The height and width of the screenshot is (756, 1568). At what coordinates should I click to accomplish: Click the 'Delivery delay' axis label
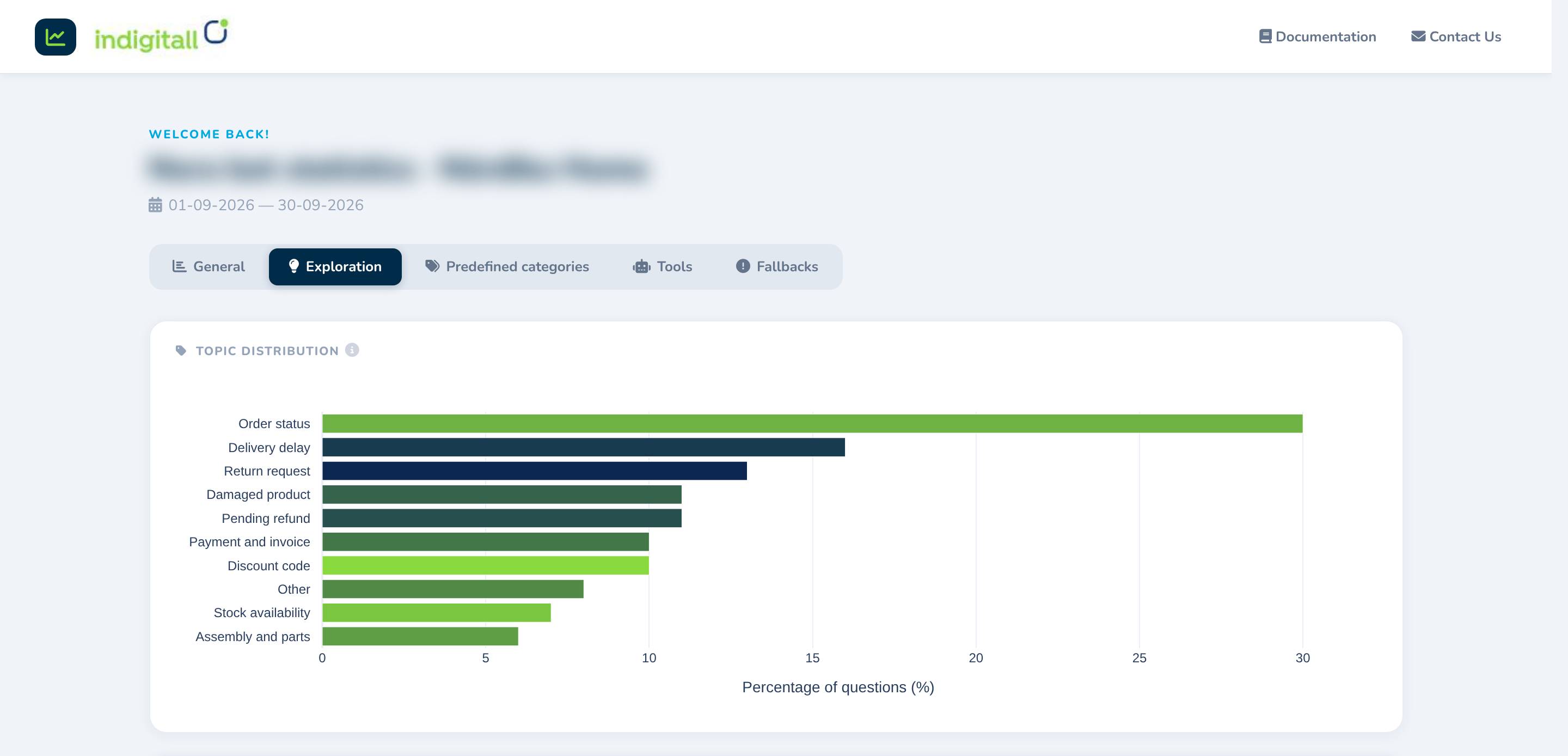[x=269, y=447]
